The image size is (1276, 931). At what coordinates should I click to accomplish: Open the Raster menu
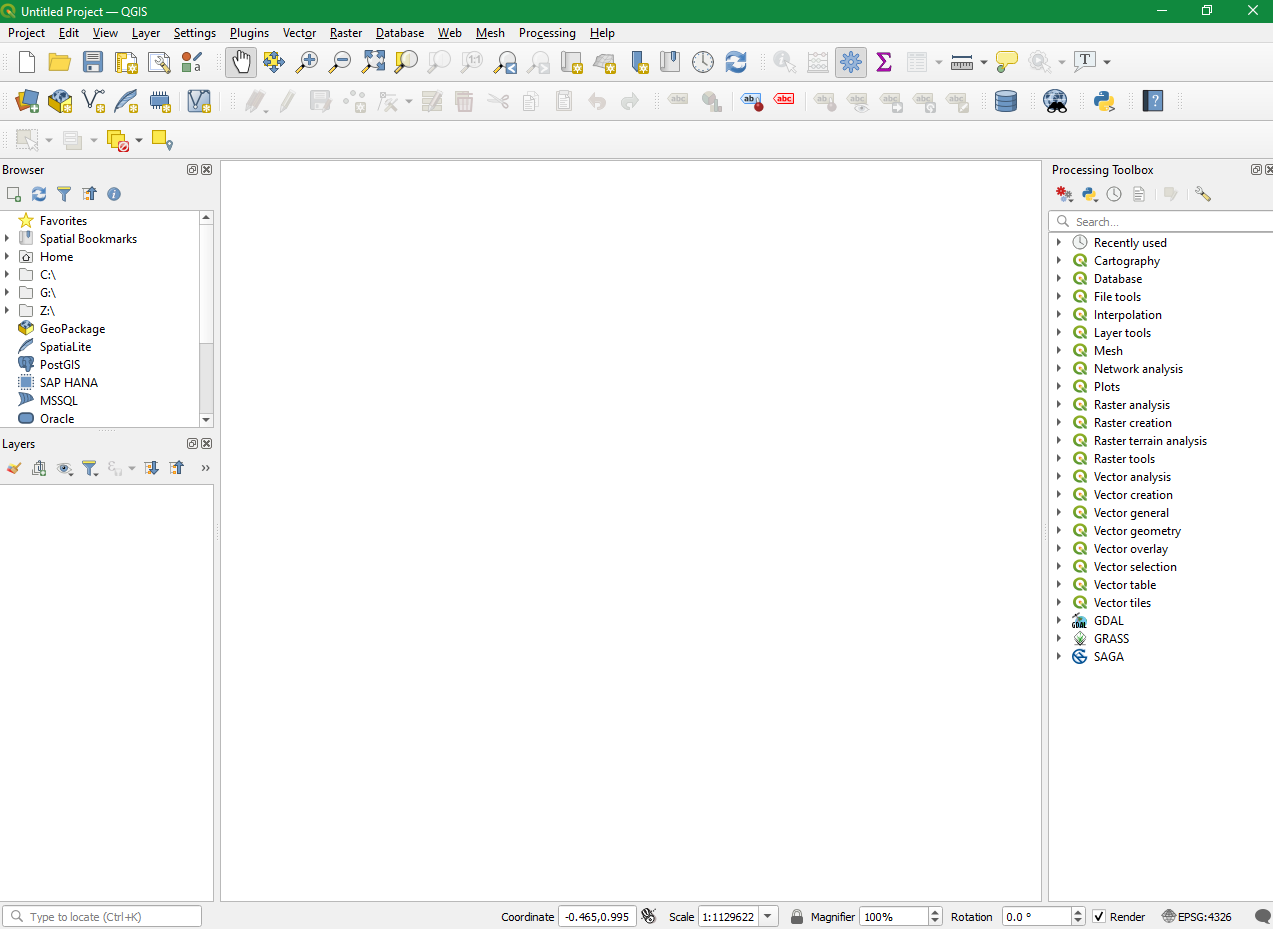(x=346, y=33)
